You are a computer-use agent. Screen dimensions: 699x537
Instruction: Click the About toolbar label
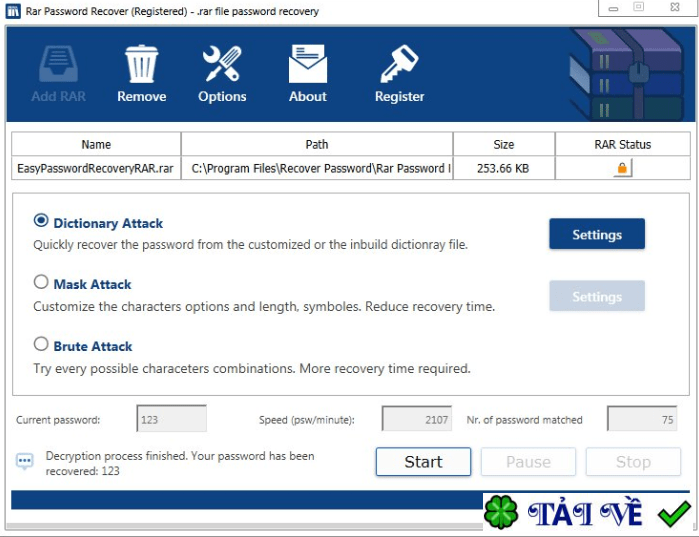pyautogui.click(x=308, y=96)
